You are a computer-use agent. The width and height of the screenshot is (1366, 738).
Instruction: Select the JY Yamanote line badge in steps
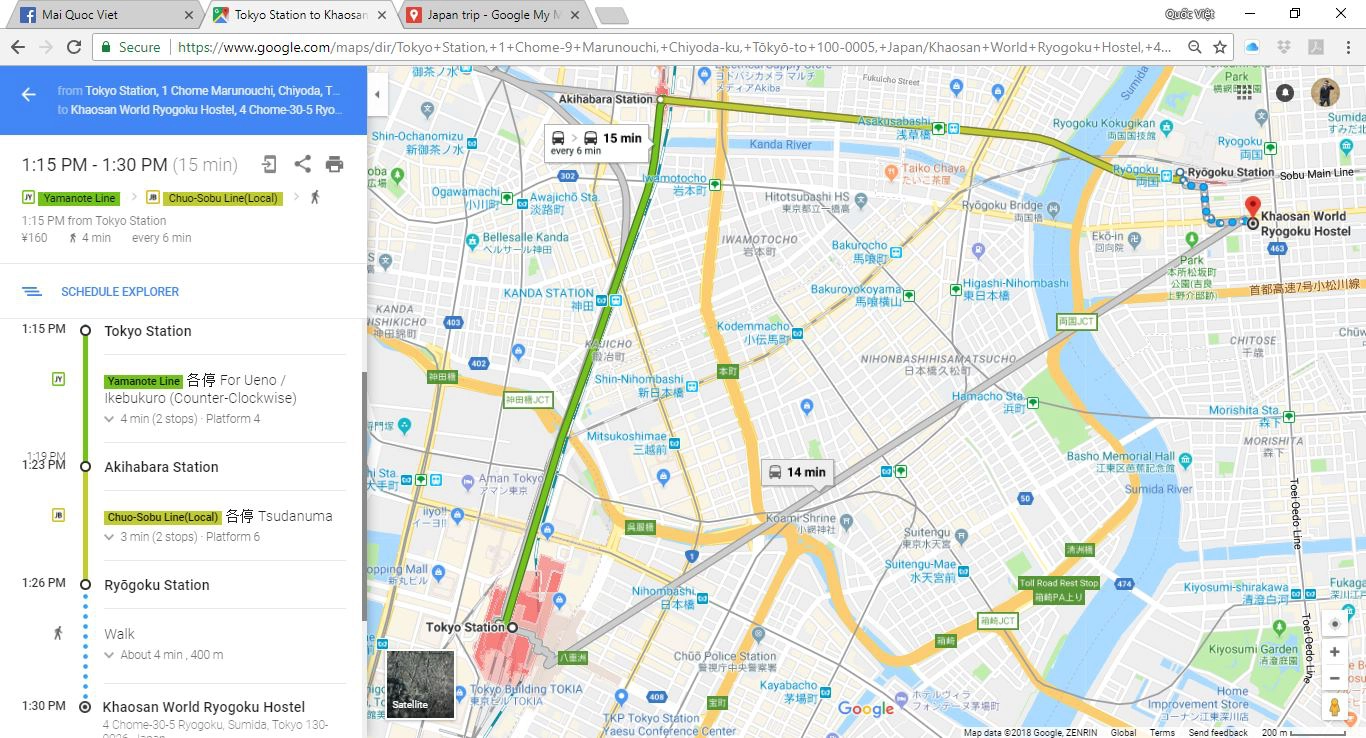click(58, 379)
